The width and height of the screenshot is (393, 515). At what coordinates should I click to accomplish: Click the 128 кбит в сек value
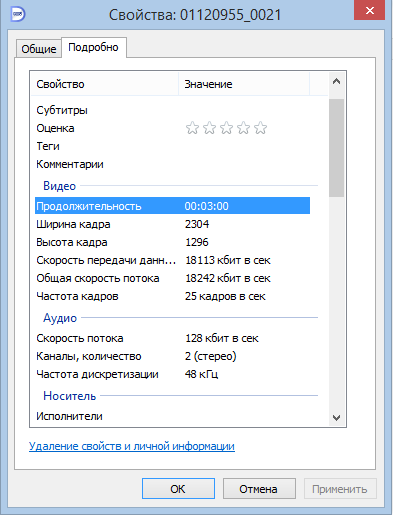click(x=222, y=338)
